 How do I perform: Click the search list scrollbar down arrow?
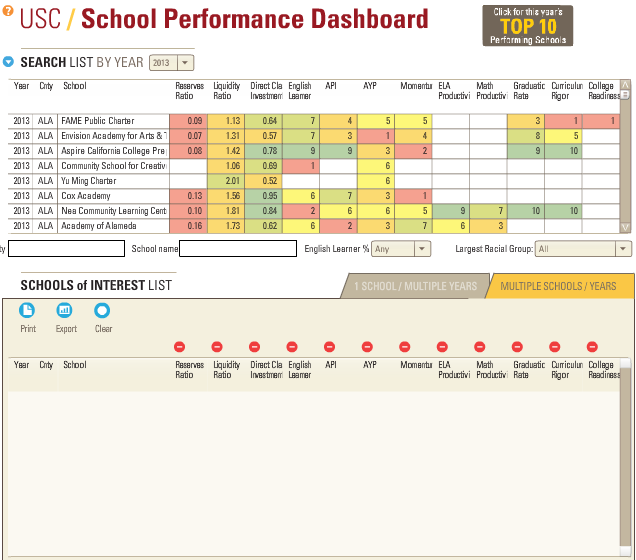click(x=626, y=228)
